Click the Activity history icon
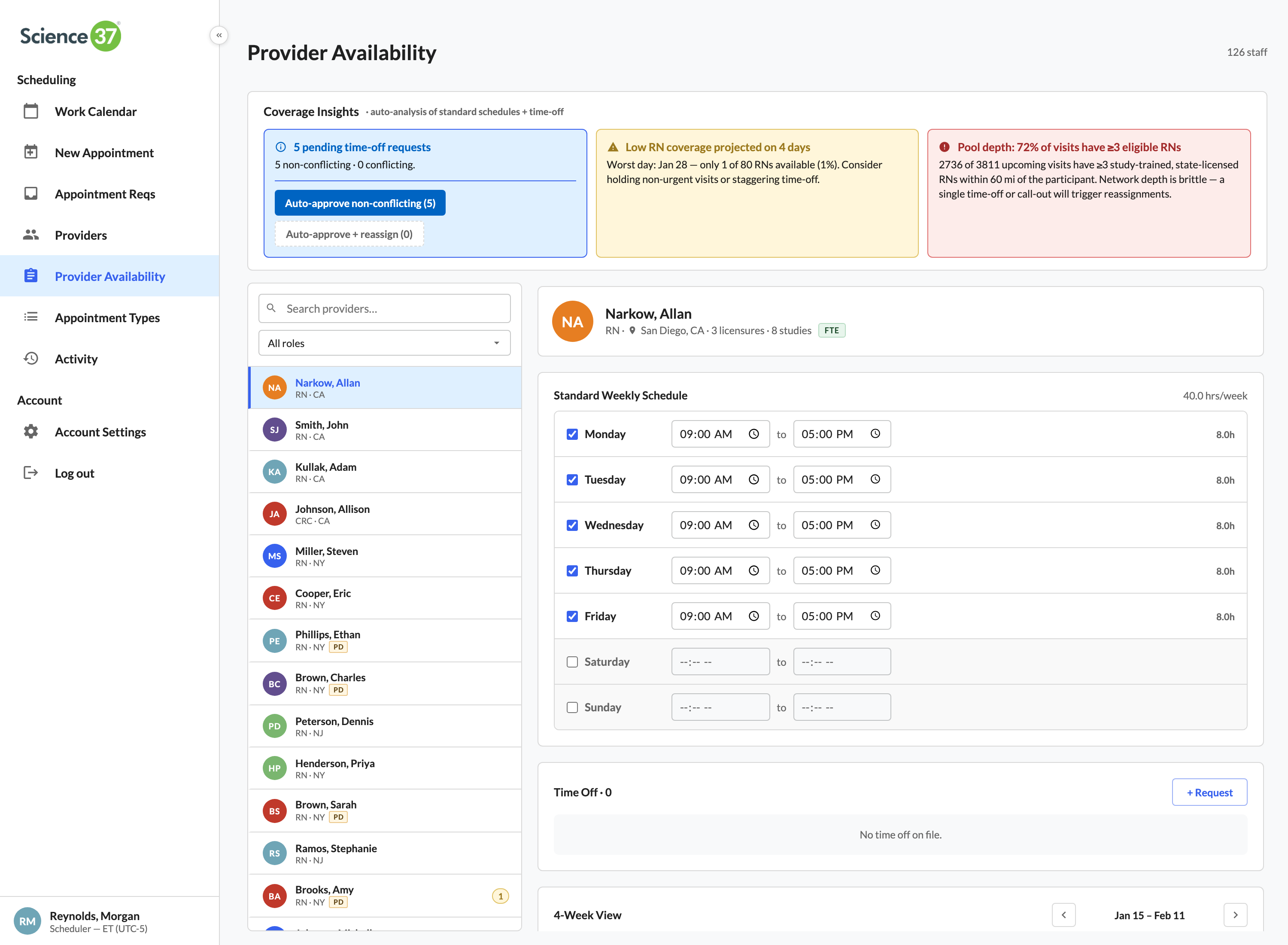Image resolution: width=1288 pixels, height=945 pixels. pyautogui.click(x=31, y=358)
